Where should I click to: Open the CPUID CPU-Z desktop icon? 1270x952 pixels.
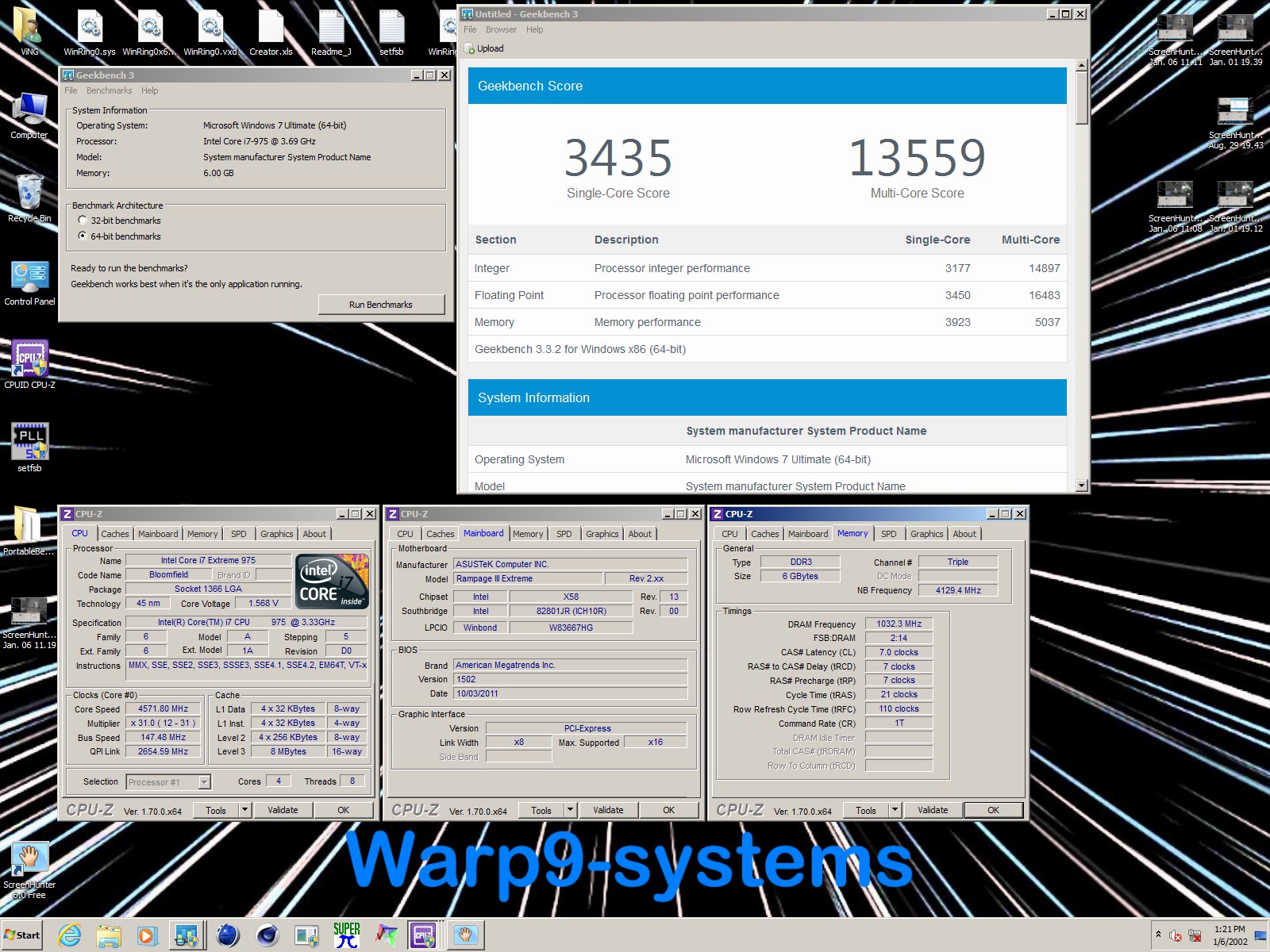29,365
